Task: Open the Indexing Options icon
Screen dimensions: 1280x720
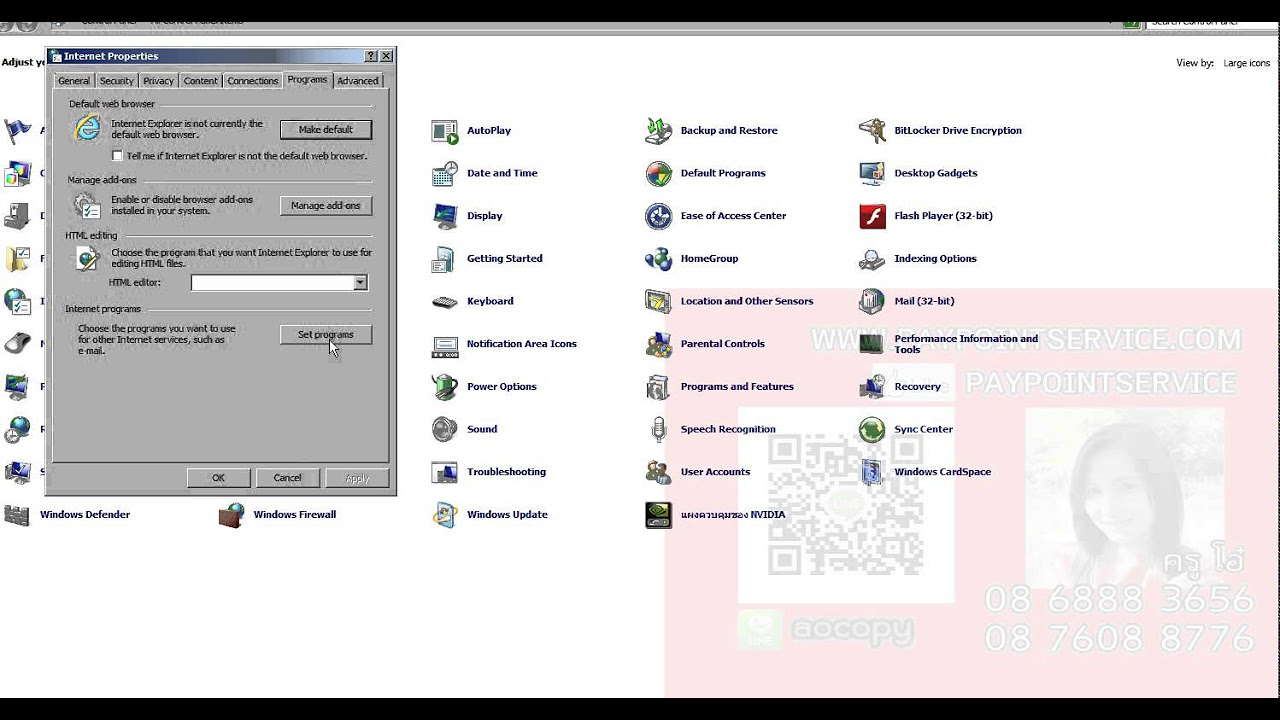Action: pyautogui.click(x=873, y=259)
